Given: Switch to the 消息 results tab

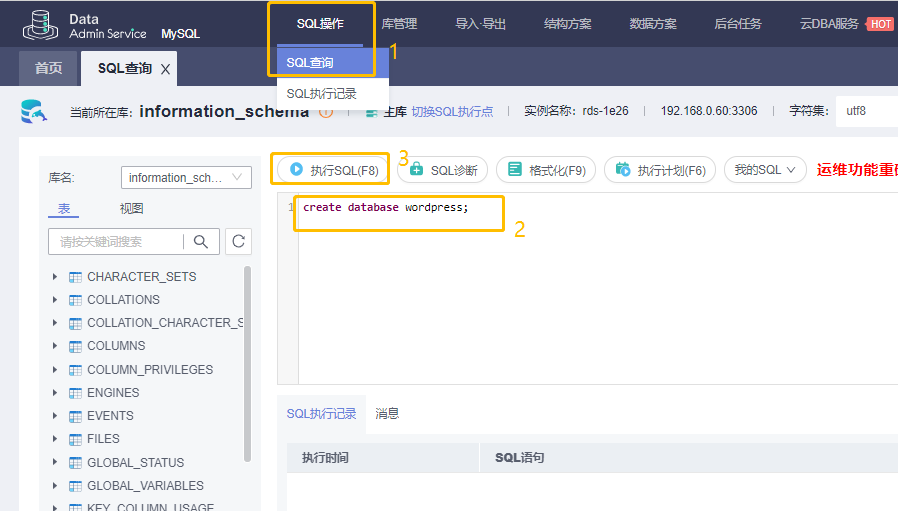Looking at the screenshot, I should (387, 414).
